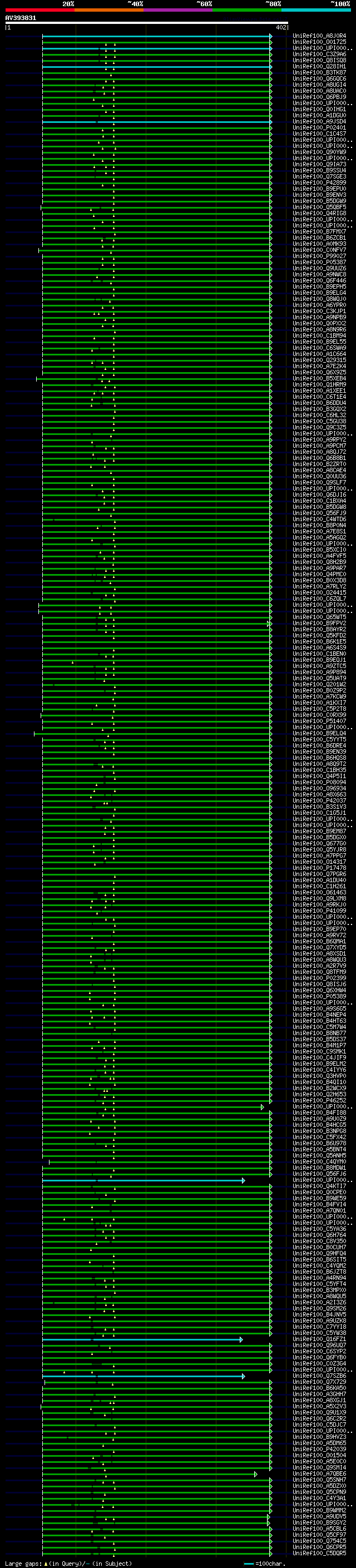Select hit label UniRef100_P42037
Image resolution: width=356 pixels, height=1568 pixels.
[319, 800]
